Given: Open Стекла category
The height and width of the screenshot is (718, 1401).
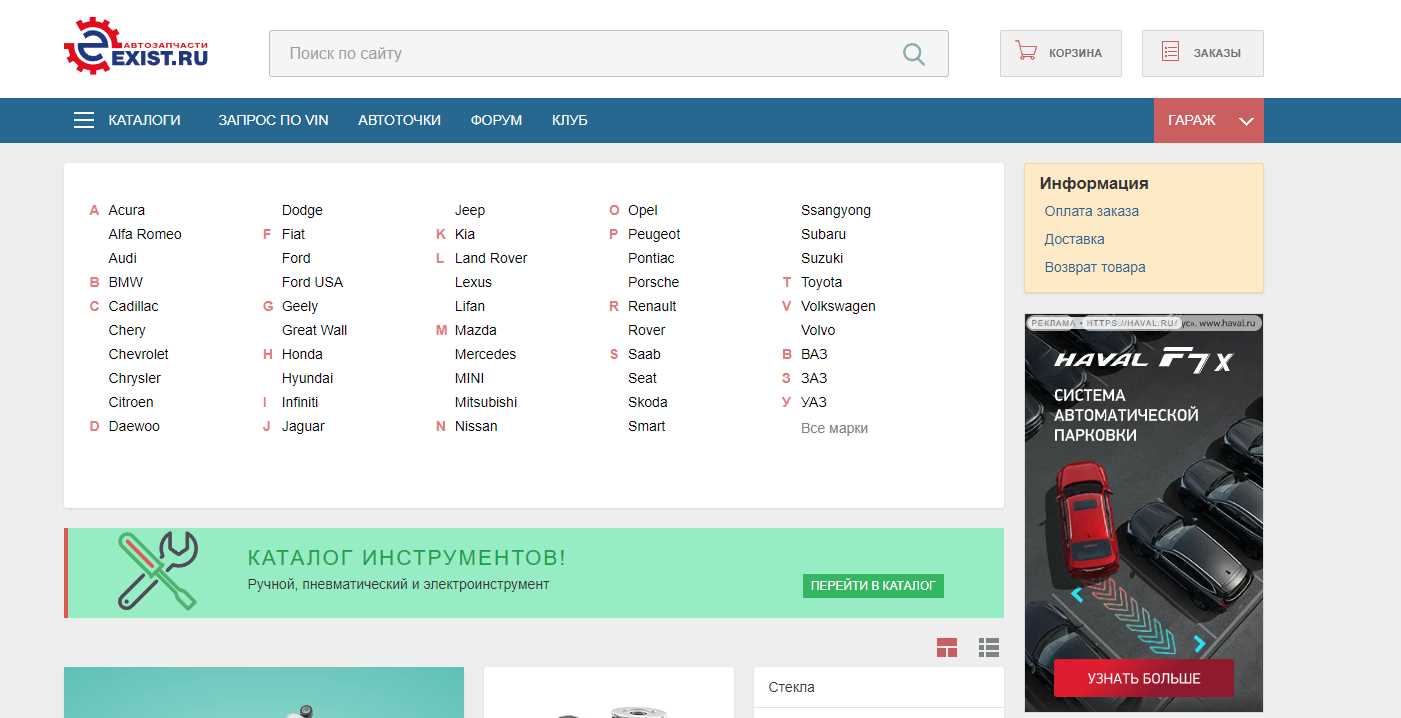Looking at the screenshot, I should [791, 687].
